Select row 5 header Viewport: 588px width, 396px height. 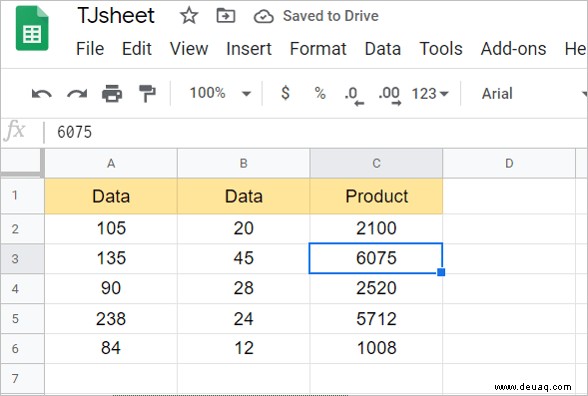[22, 319]
